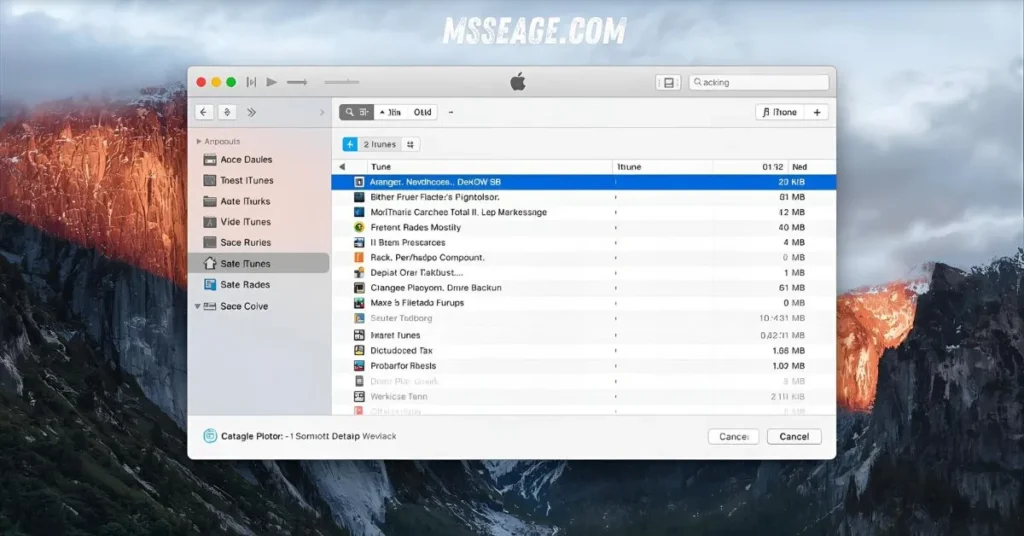Click the search field containing 'acking'
Image resolution: width=1024 pixels, height=536 pixels.
point(759,82)
